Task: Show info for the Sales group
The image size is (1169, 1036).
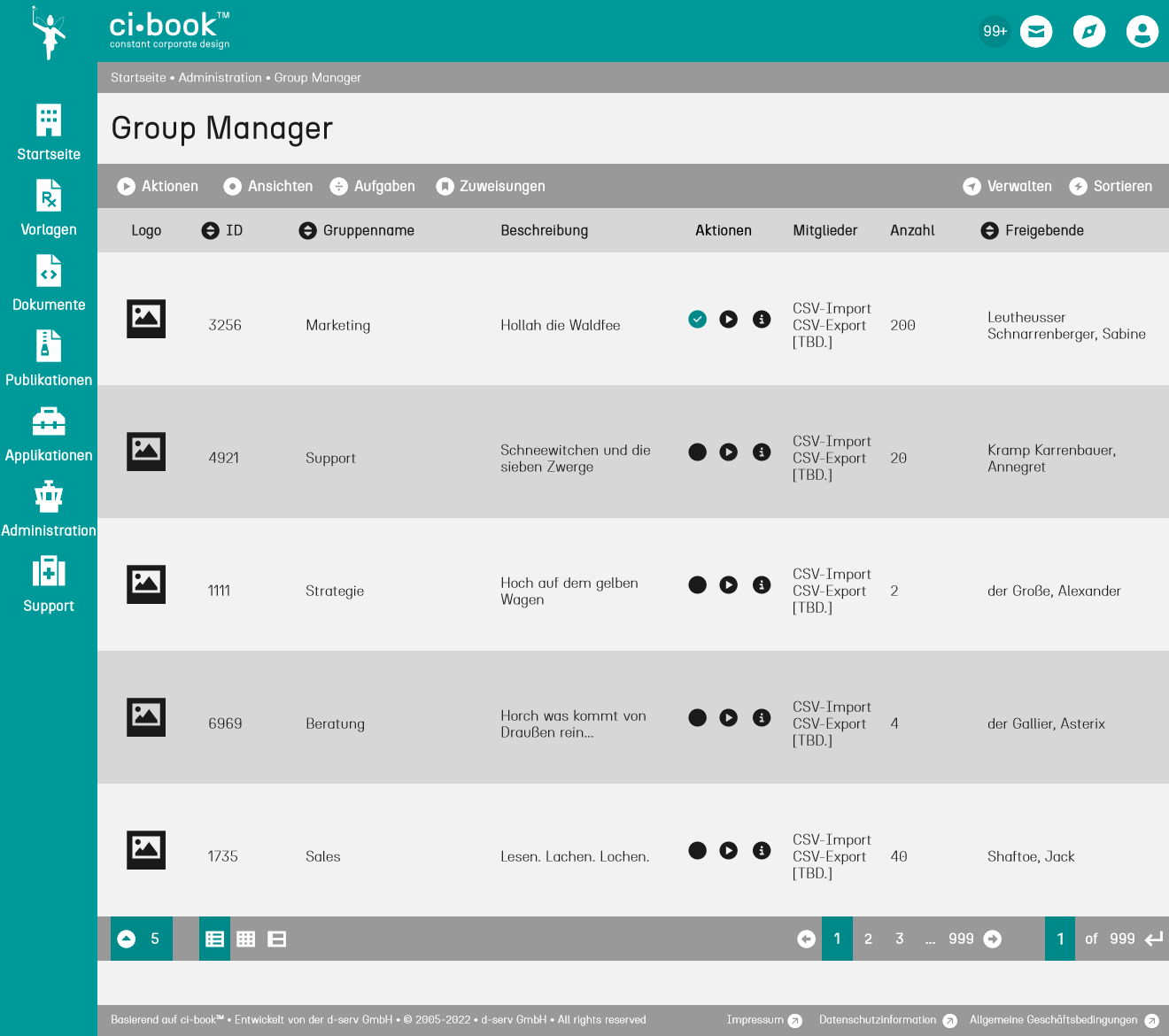Action: (762, 850)
